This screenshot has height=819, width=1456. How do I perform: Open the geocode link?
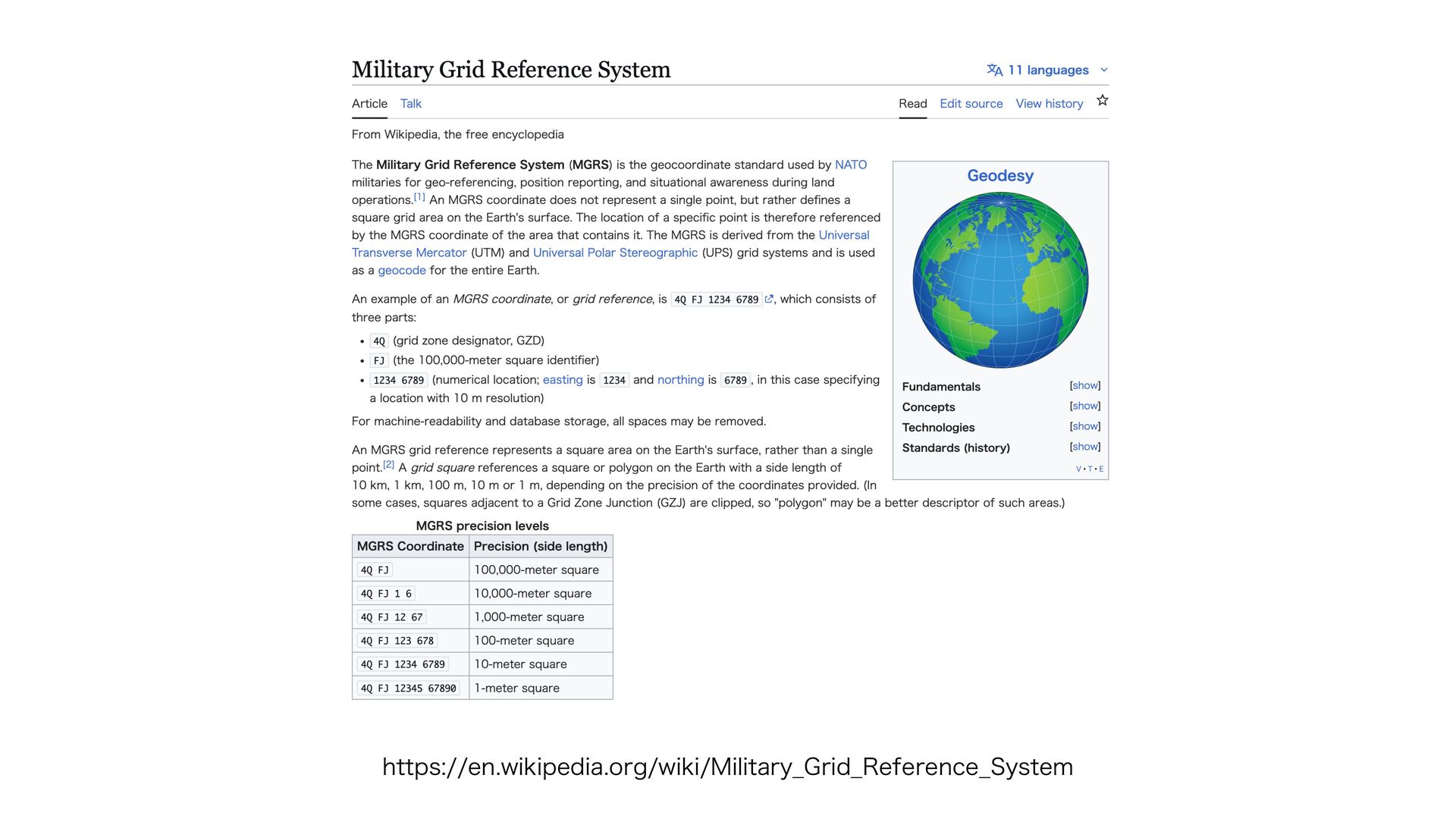[x=402, y=270]
